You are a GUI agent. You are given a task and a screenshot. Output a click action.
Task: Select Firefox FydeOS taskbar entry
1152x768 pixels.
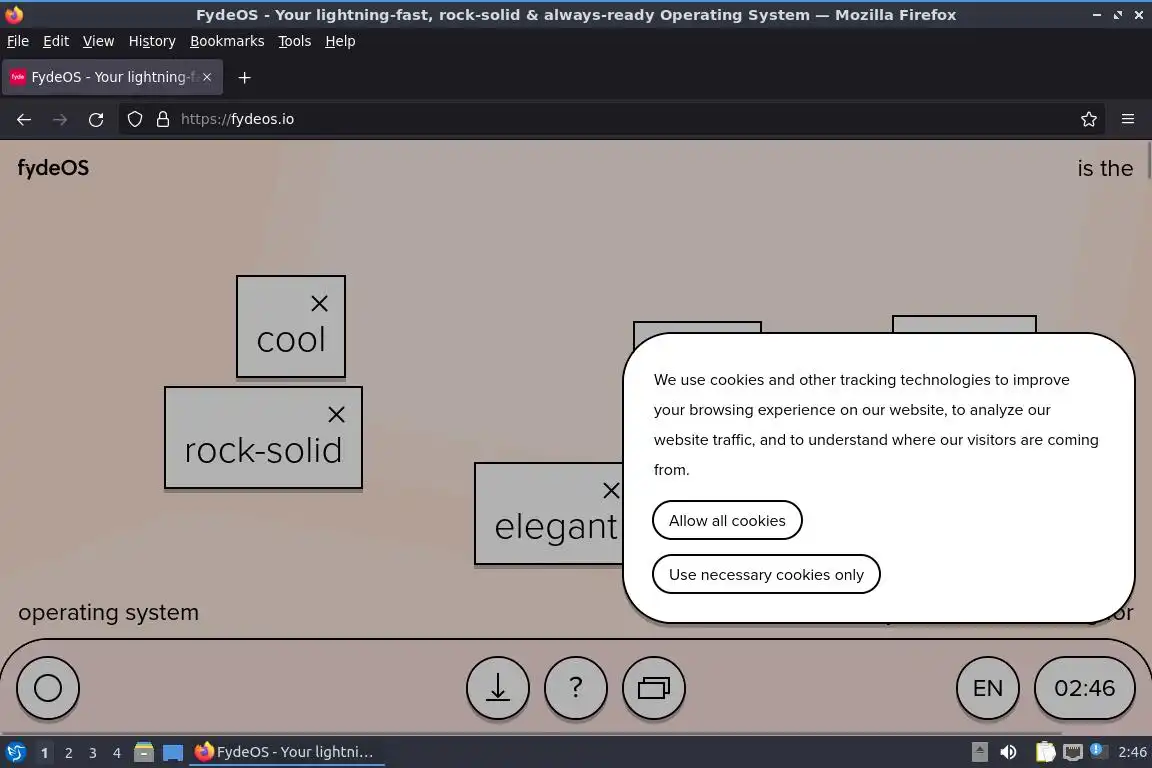coord(287,752)
